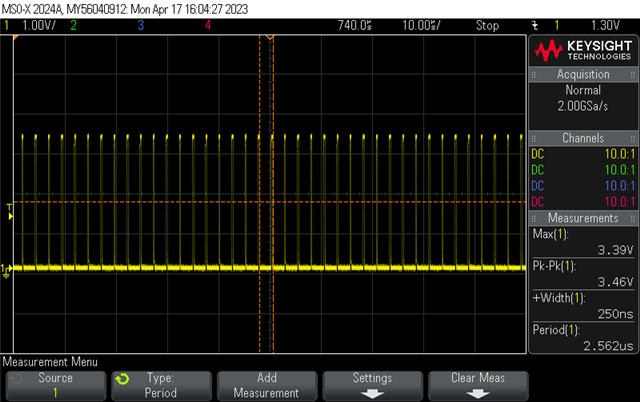The image size is (640, 402).
Task: Click the channel 1 ground reference marker
Action: click(x=6, y=269)
